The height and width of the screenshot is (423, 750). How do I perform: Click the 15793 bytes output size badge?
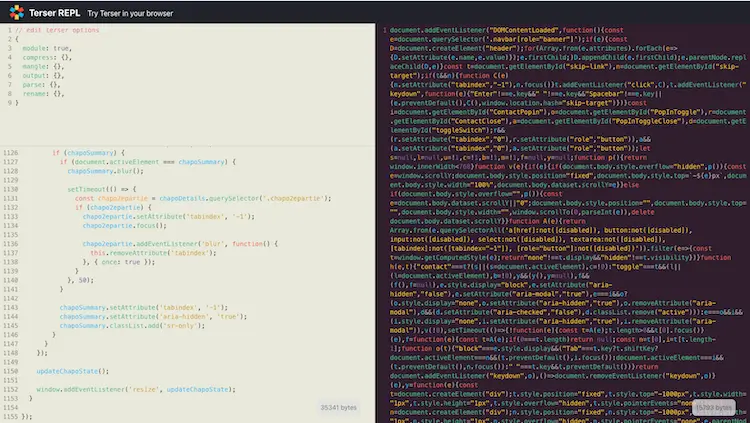pos(716,408)
